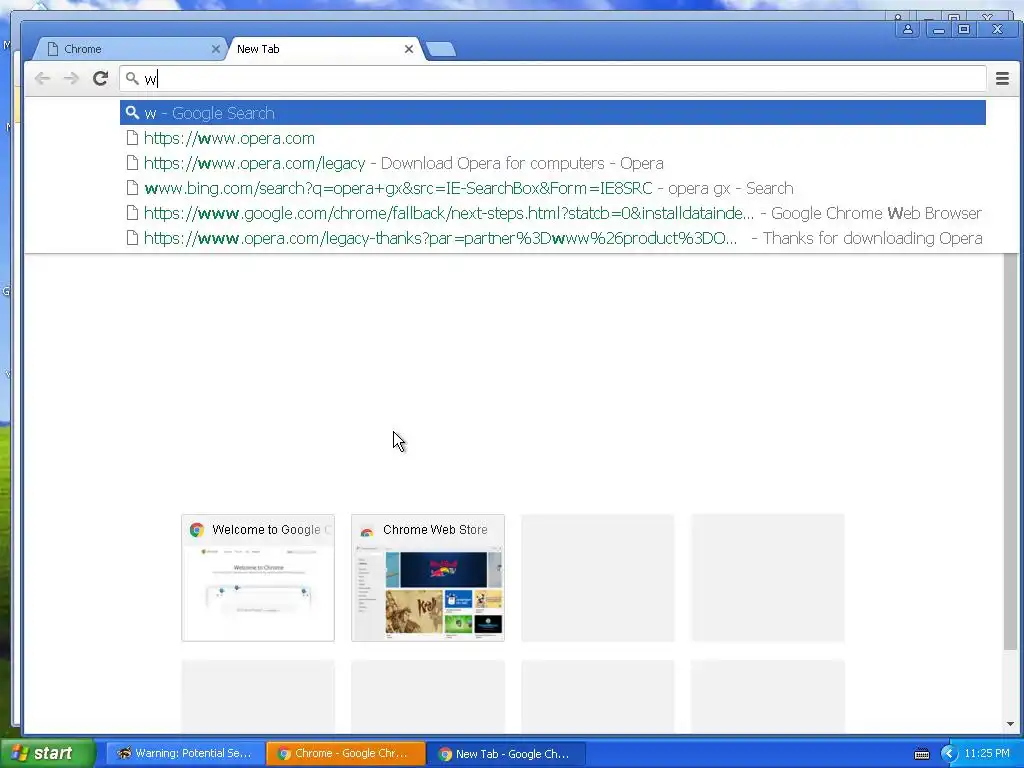Screen dimensions: 1024x768
Task: Click the Back navigation arrow
Action: pos(42,79)
